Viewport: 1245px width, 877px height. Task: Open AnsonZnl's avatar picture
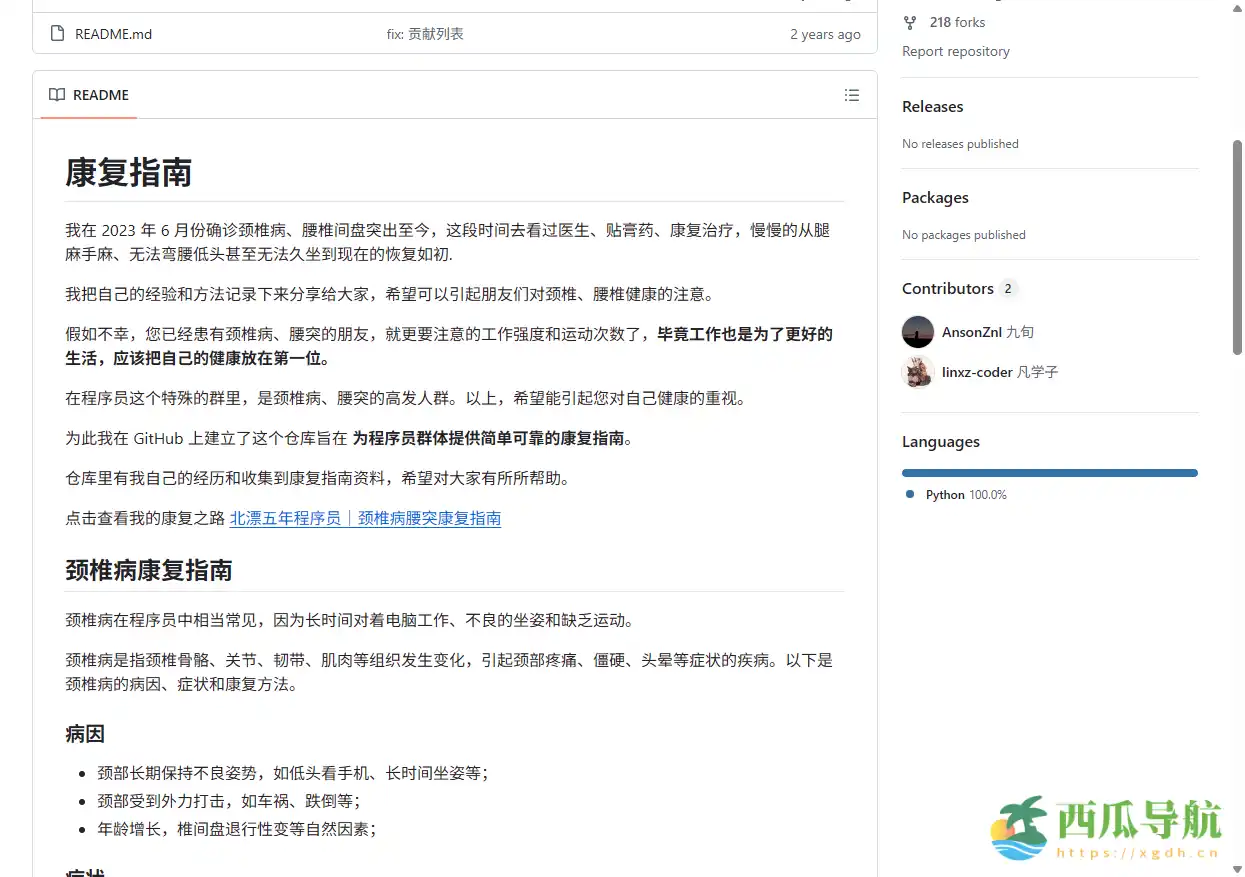tap(917, 332)
